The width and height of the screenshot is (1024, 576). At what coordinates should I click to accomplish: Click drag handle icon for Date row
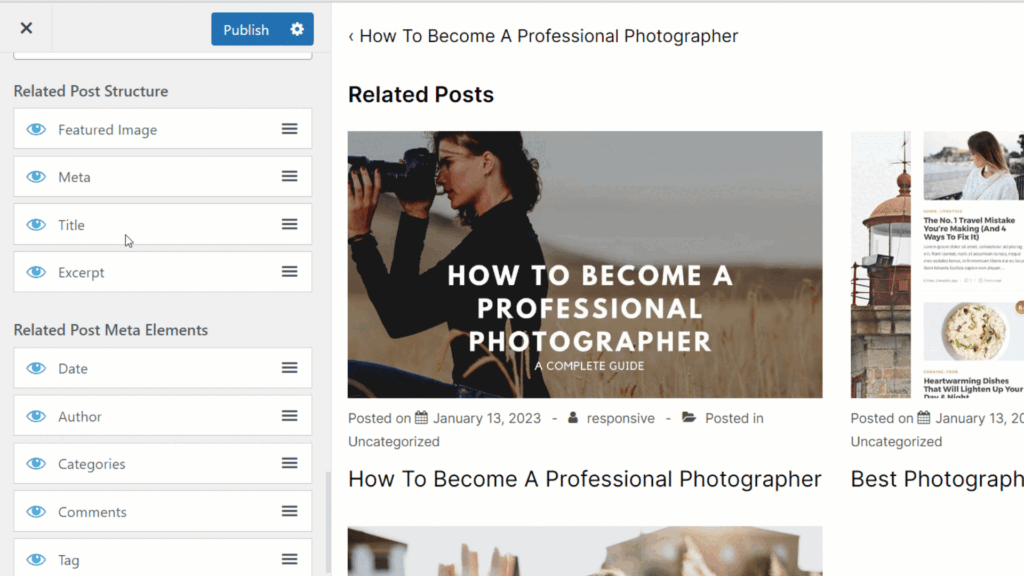pyautogui.click(x=289, y=368)
